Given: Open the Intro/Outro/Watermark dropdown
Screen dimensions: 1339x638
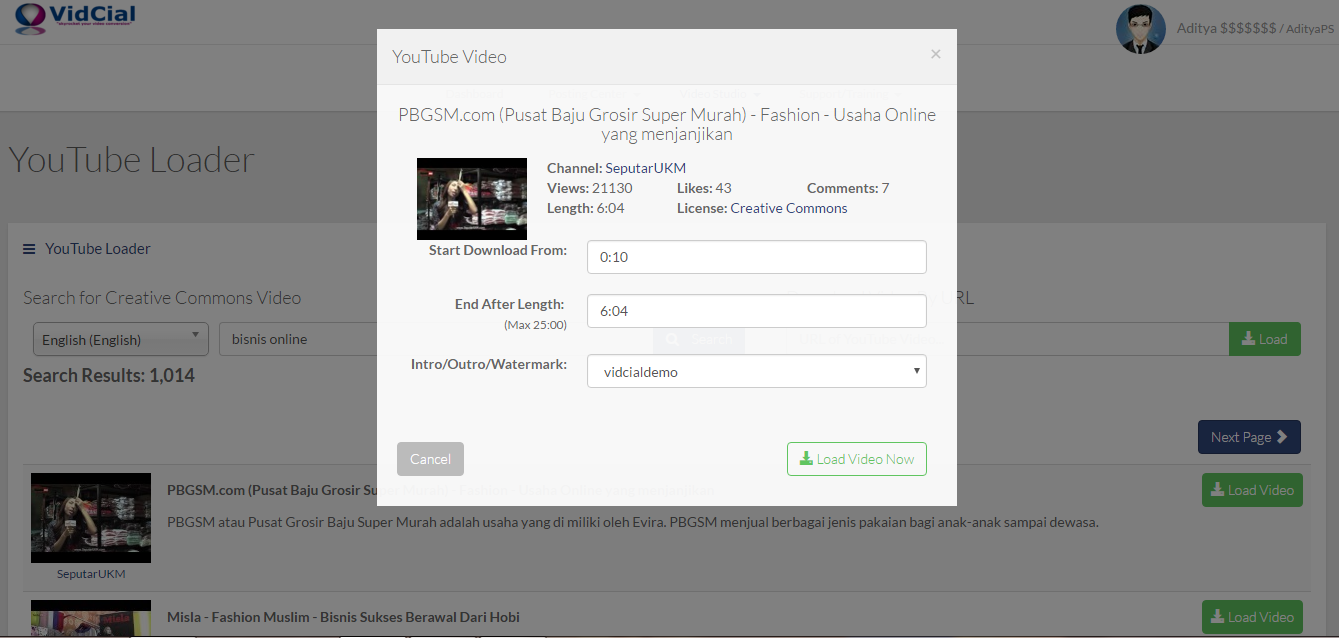Looking at the screenshot, I should (x=756, y=371).
